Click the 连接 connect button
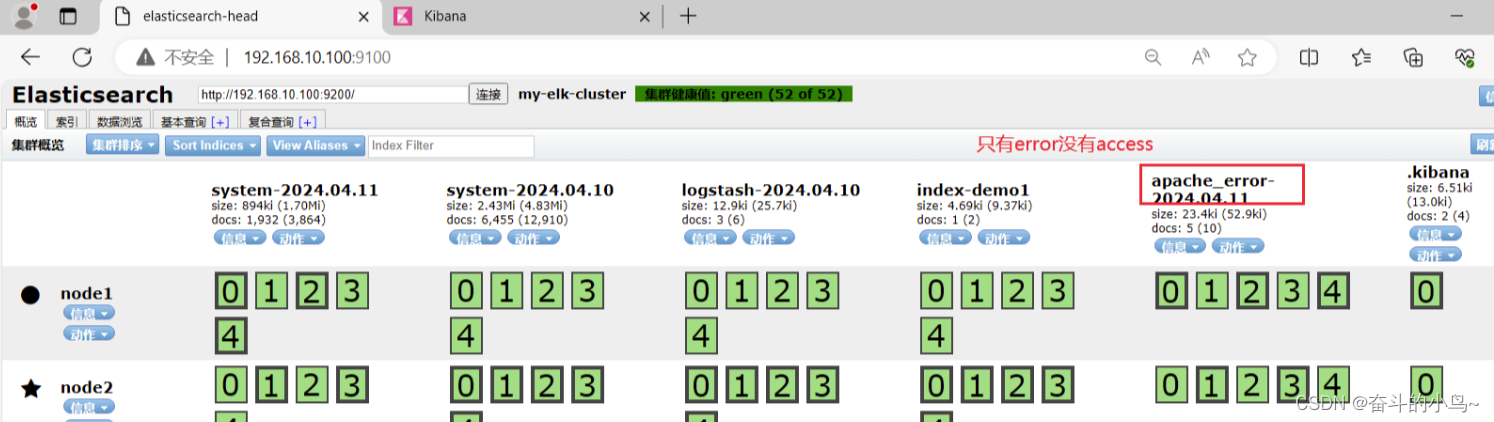The width and height of the screenshot is (1494, 422). (488, 94)
